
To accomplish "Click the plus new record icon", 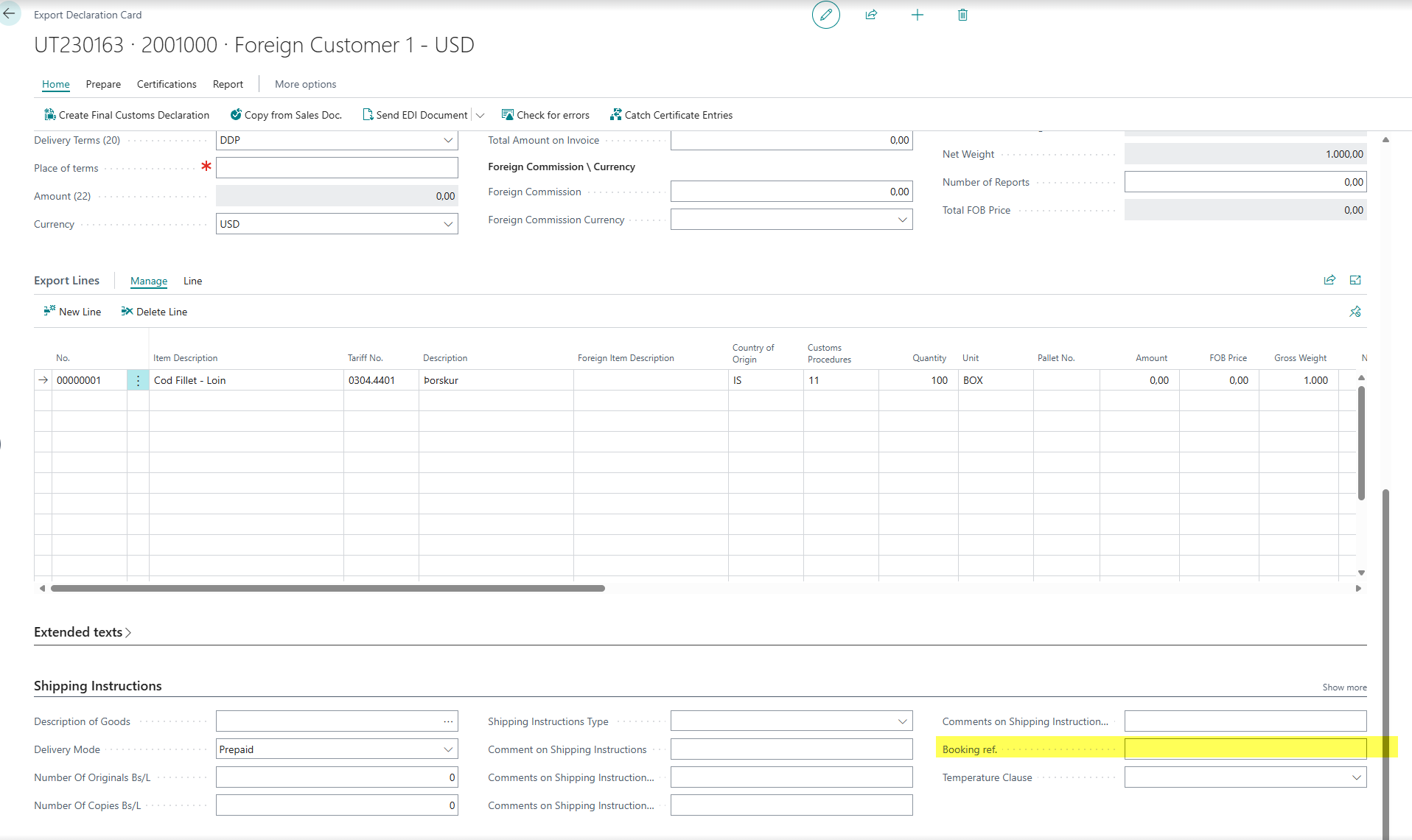I will point(917,15).
